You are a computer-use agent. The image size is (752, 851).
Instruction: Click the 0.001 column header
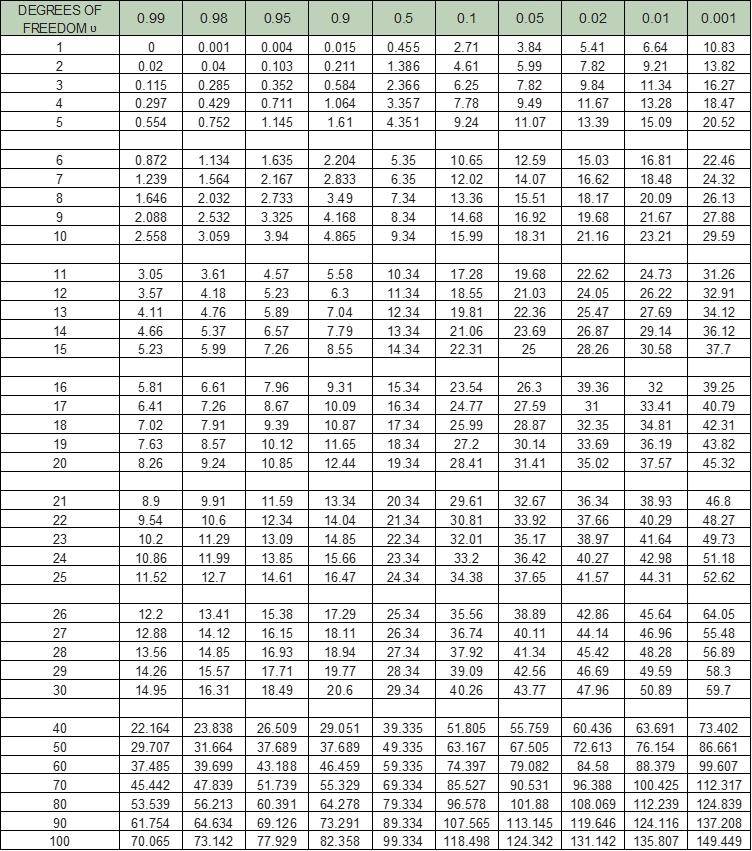coord(719,18)
